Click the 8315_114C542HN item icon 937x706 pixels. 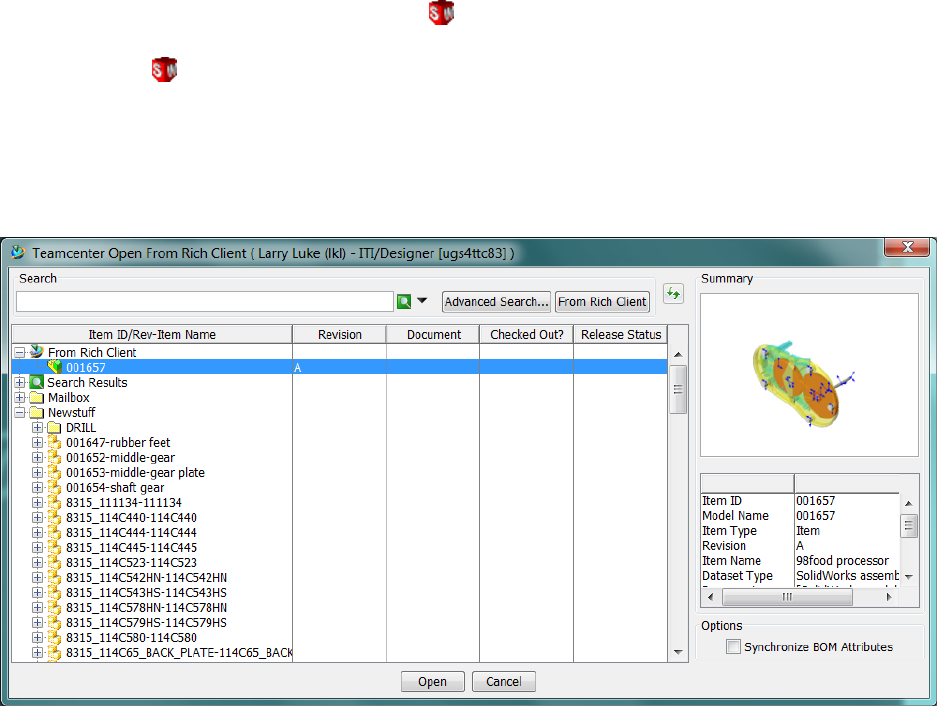(55, 577)
